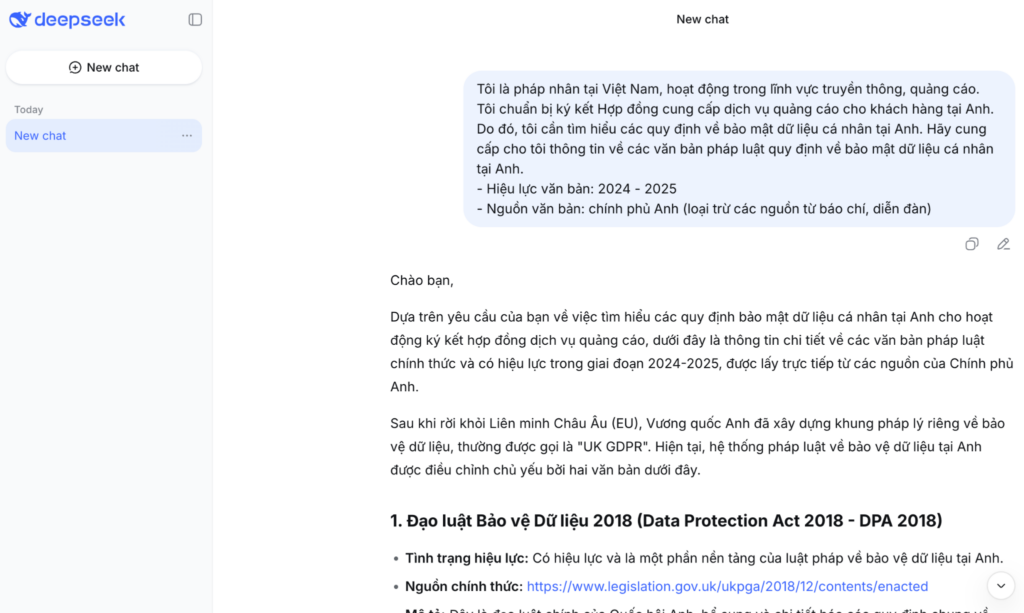Image resolution: width=1024 pixels, height=613 pixels.
Task: Click the paragraph beginning "Dựa trên yêu cầu"
Action: 701,351
